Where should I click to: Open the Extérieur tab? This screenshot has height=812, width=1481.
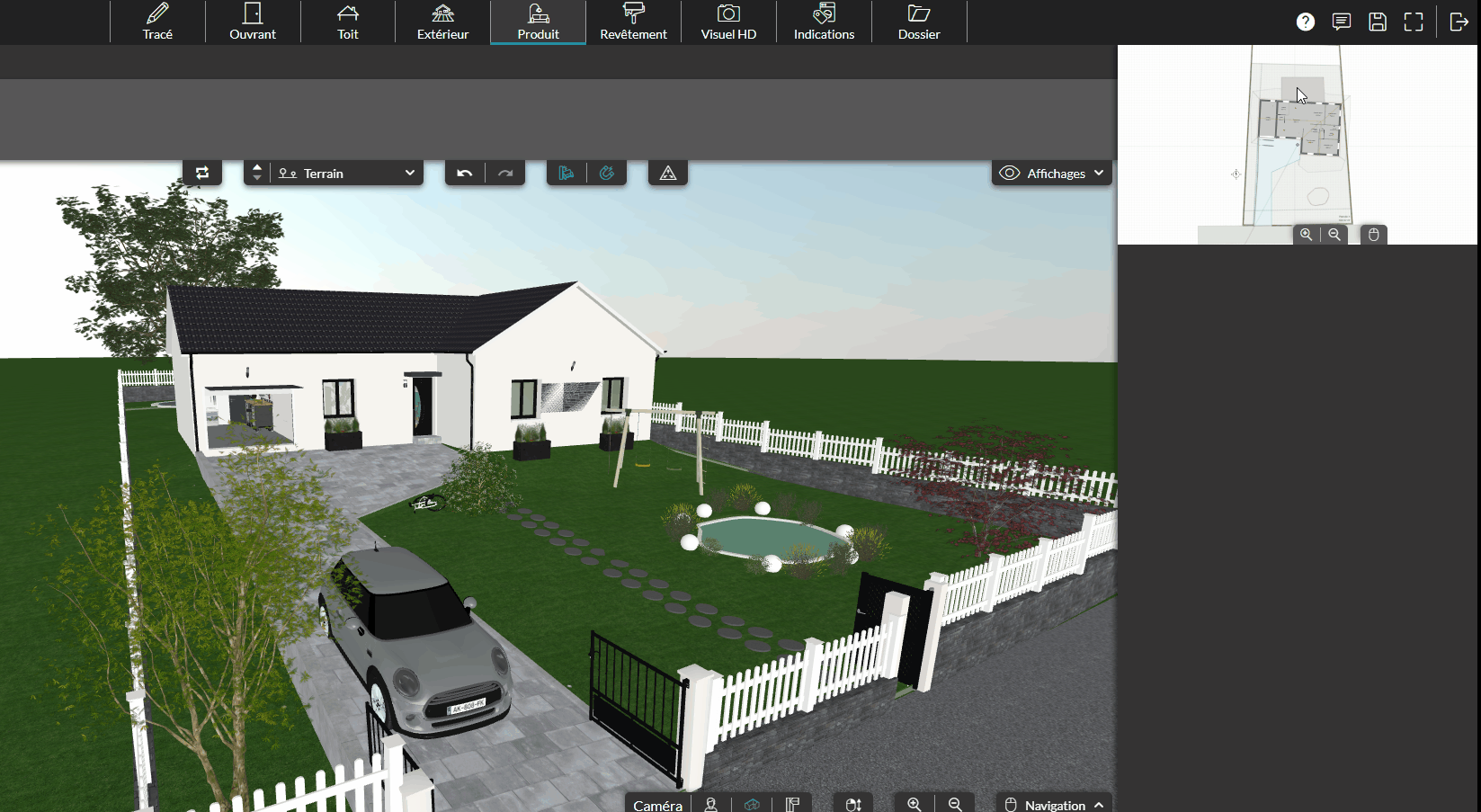coord(442,22)
